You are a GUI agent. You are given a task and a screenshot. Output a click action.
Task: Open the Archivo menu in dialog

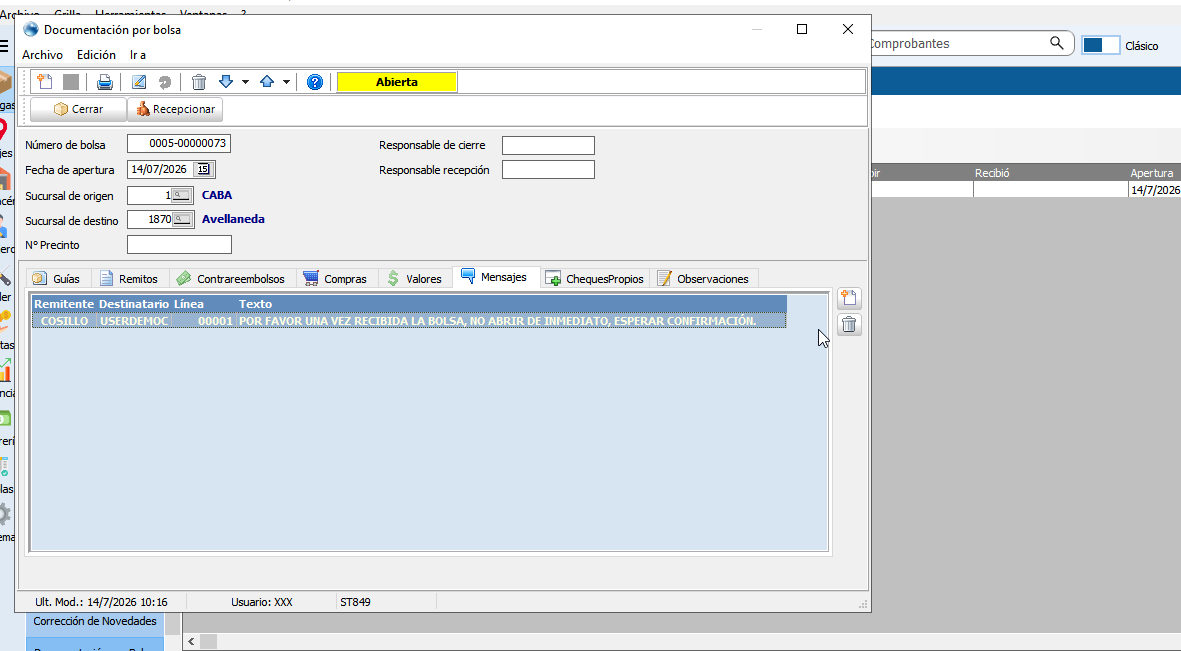(x=42, y=55)
